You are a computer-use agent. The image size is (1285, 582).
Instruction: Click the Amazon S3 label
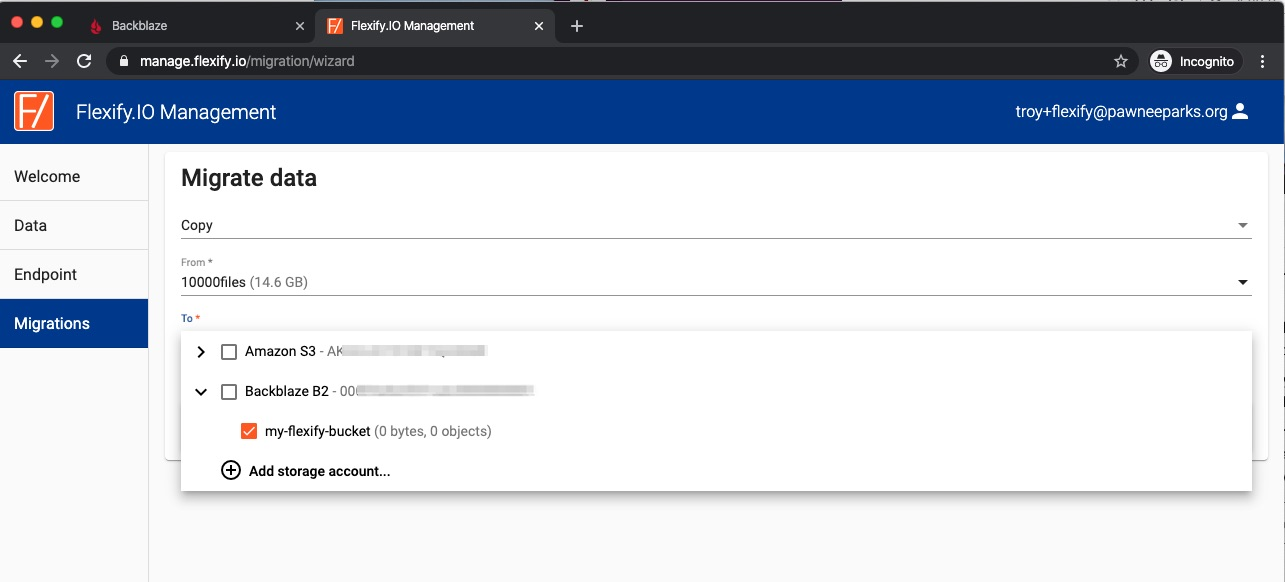(280, 351)
